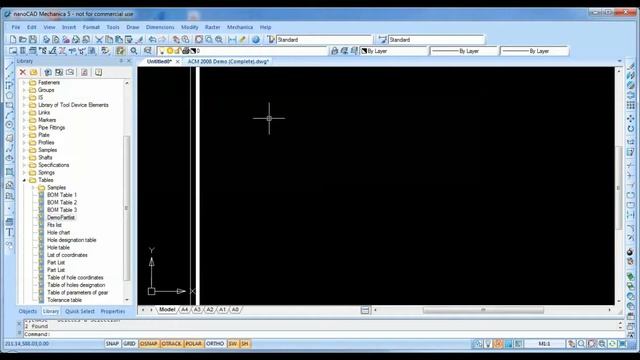This screenshot has height=360, width=640.
Task: Expand the Pipe Fittings folder arrow
Action: point(24,127)
